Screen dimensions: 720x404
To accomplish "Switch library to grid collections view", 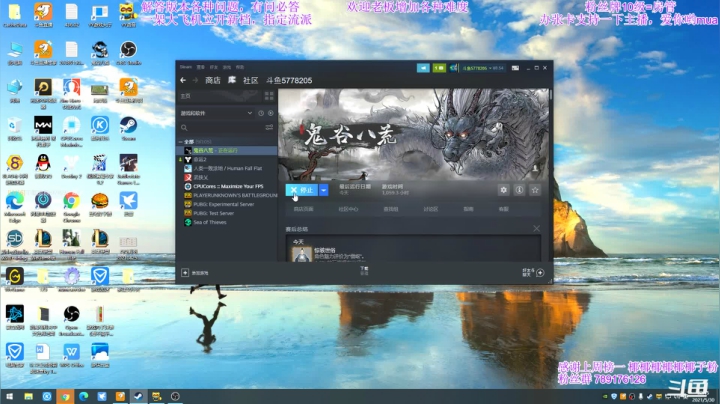I will pos(269,96).
